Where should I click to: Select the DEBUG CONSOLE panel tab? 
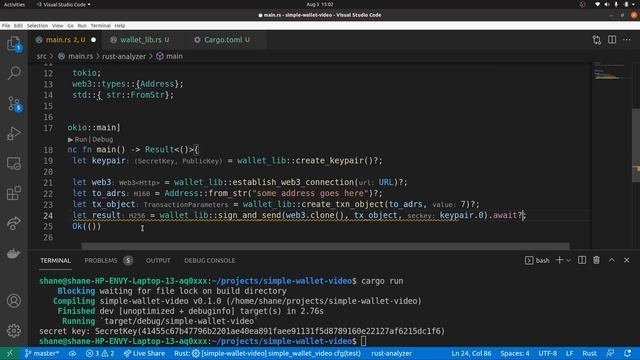pyautogui.click(x=209, y=260)
